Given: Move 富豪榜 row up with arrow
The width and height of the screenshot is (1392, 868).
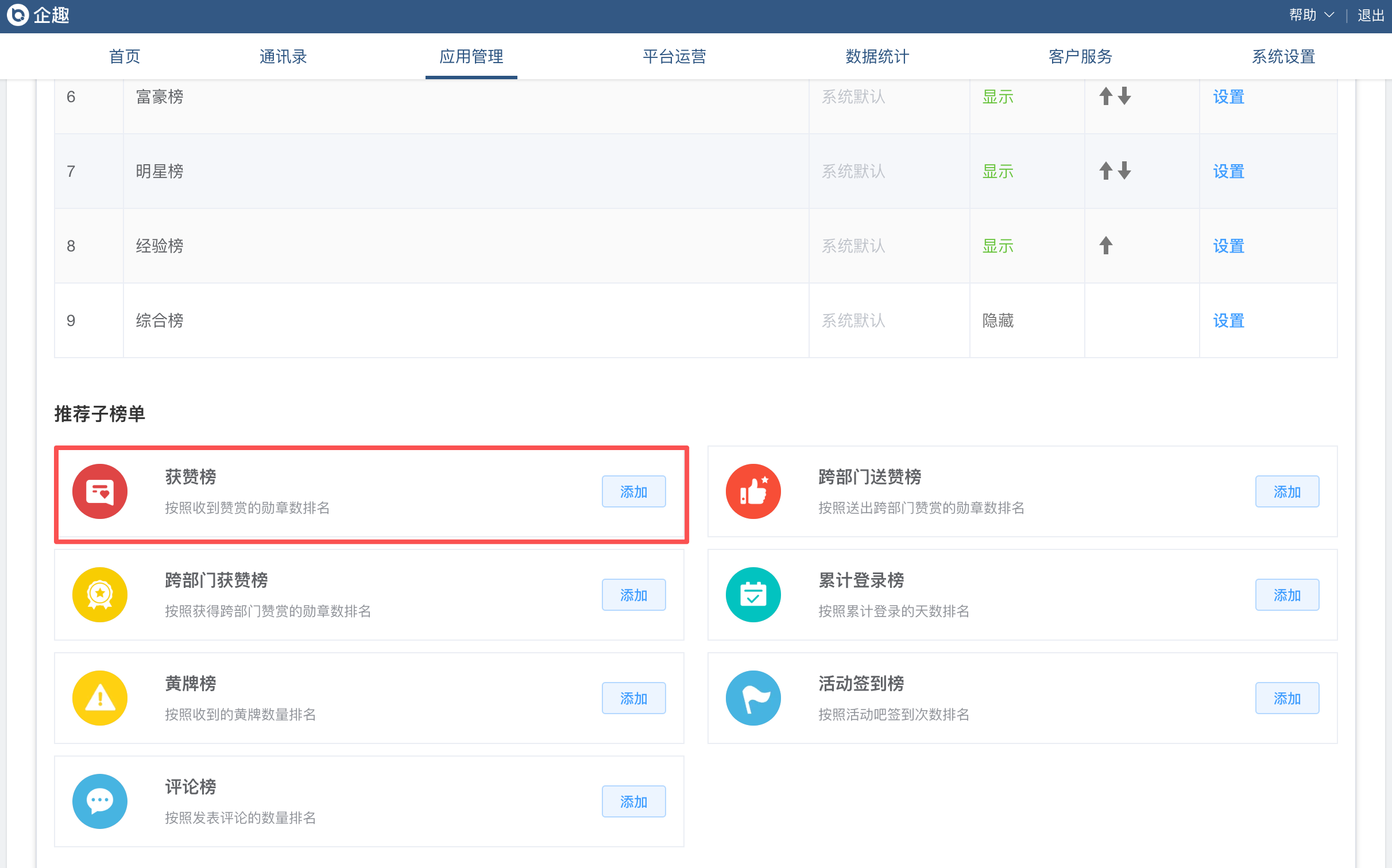Looking at the screenshot, I should (x=1106, y=96).
